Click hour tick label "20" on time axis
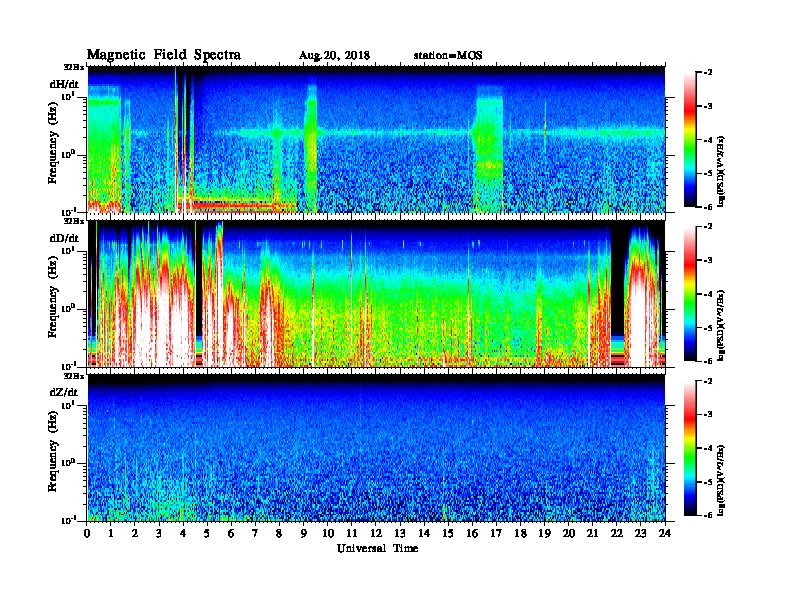This screenshot has width=792, height=612. 569,534
